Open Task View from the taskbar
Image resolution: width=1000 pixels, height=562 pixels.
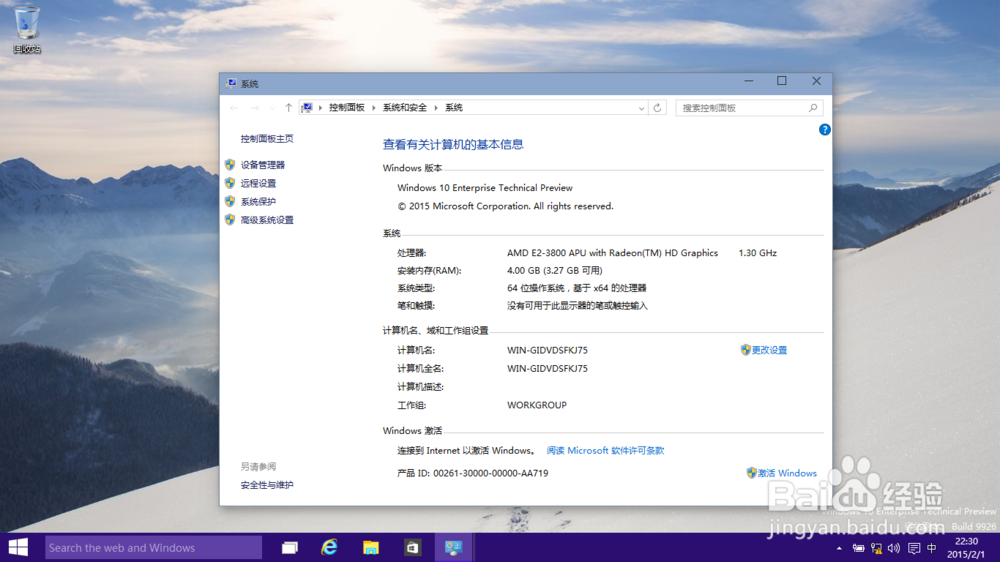tap(290, 547)
